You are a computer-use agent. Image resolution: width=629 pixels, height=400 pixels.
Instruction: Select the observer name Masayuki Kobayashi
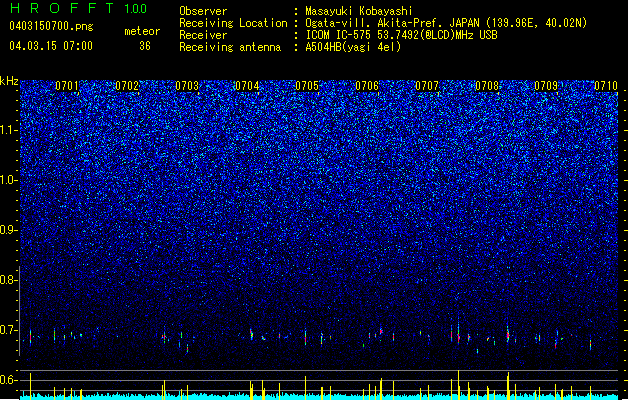tap(359, 11)
